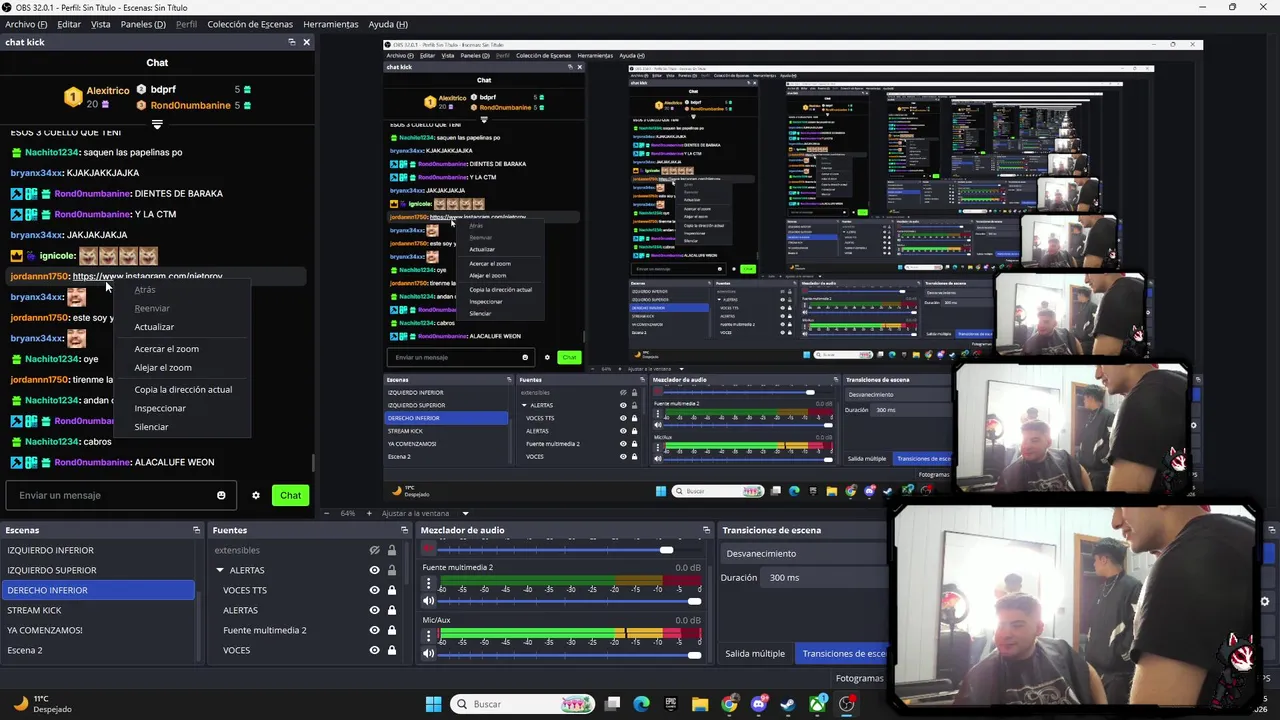Open Microsoft Edge from the taskbar

click(641, 704)
